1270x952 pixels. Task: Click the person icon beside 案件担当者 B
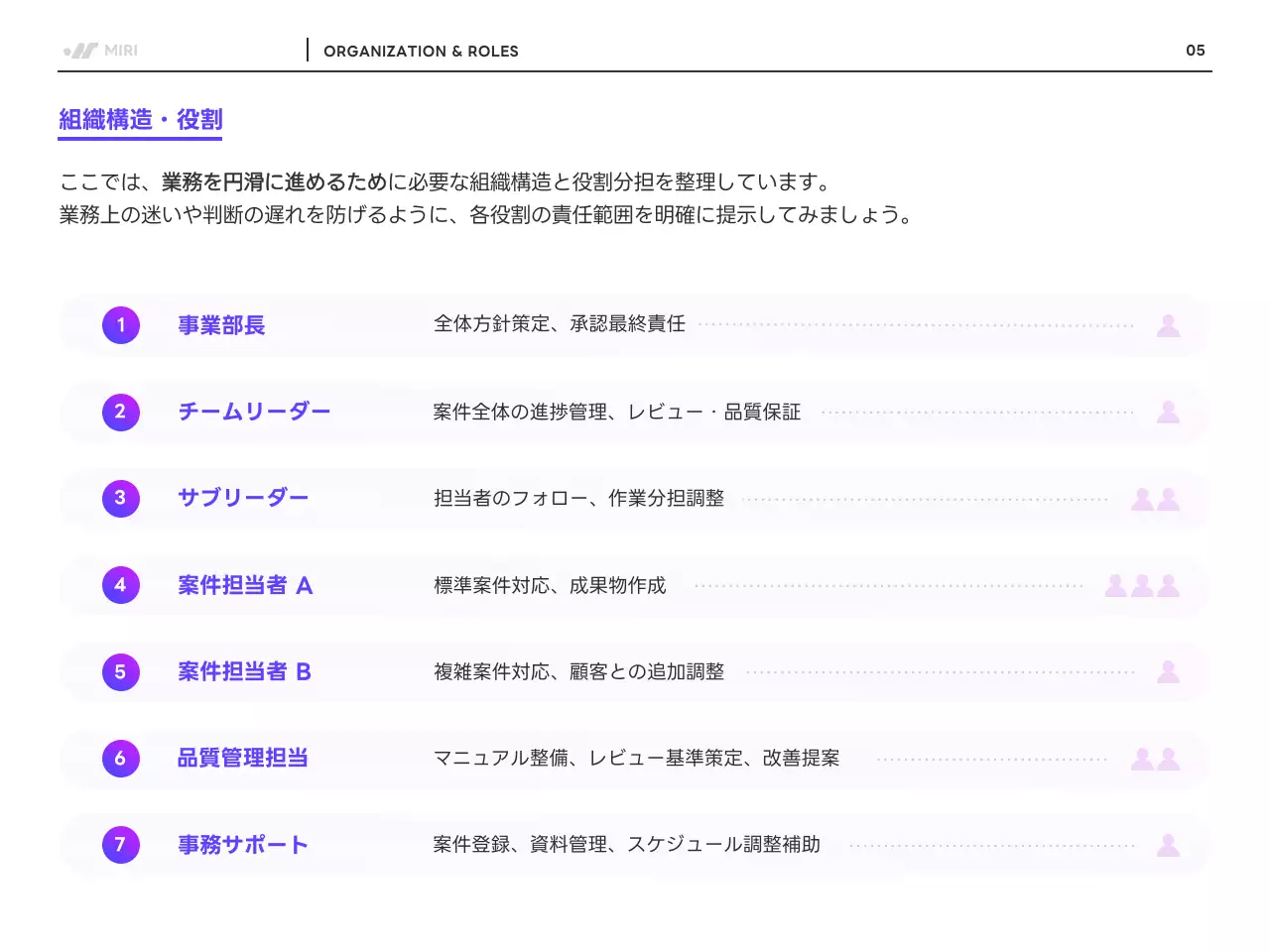click(x=1168, y=672)
